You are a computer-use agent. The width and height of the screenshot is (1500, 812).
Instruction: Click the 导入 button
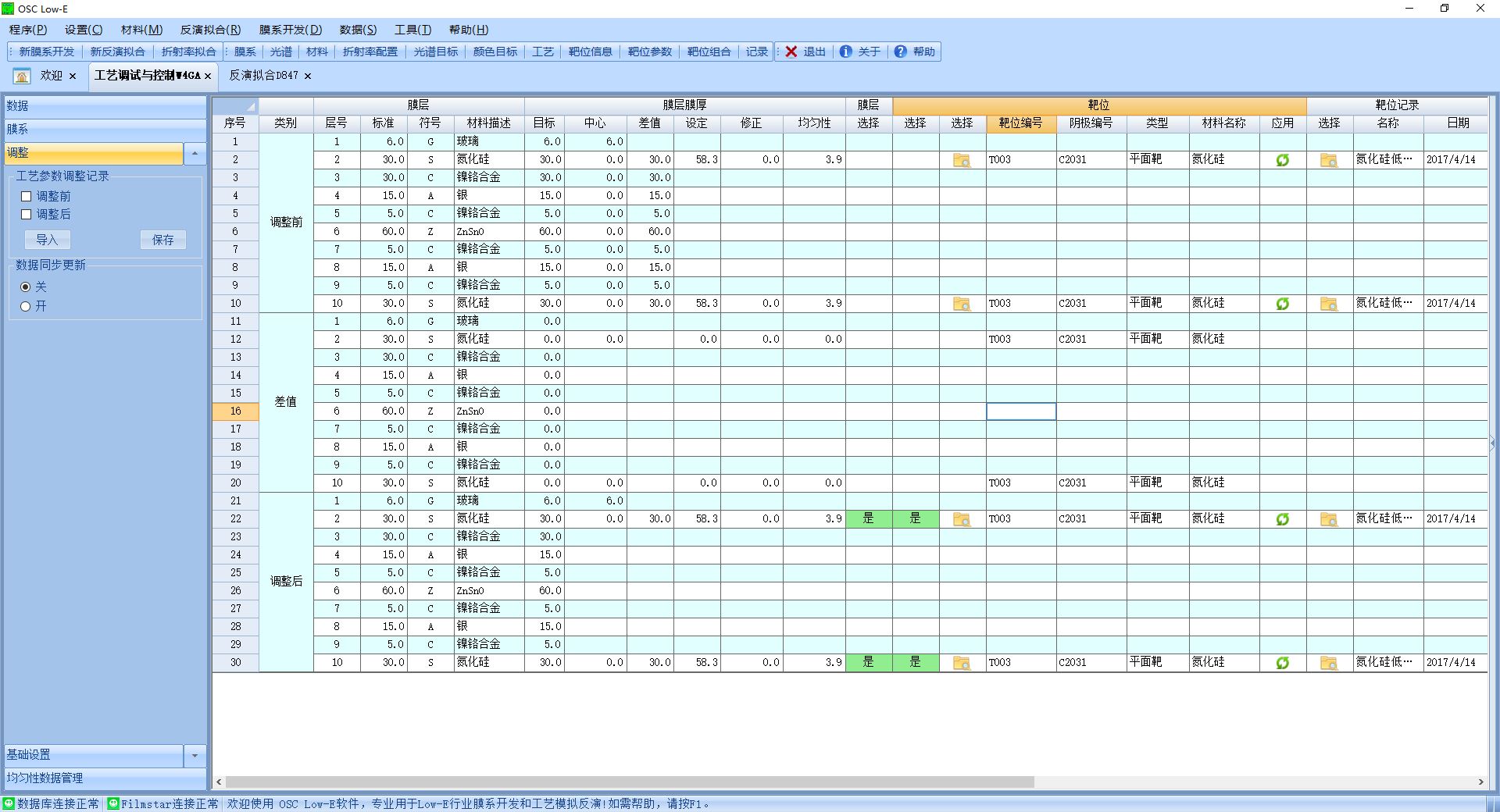[48, 240]
